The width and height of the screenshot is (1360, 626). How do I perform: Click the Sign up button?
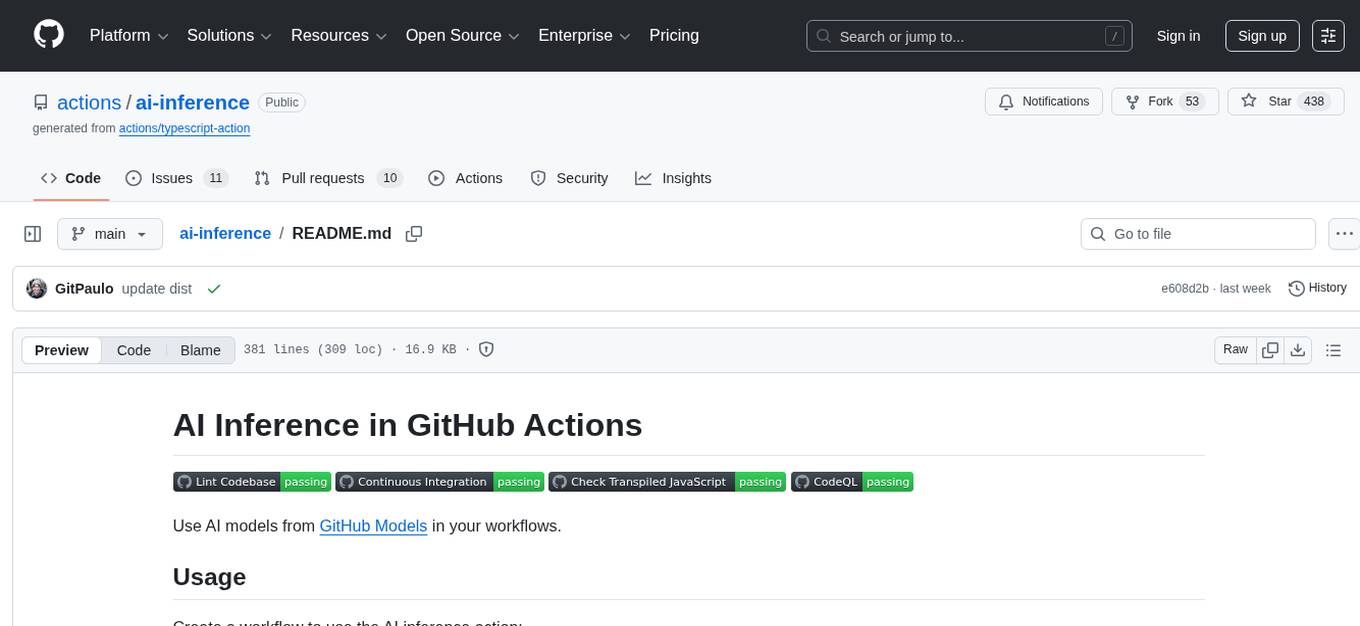pos(1262,36)
